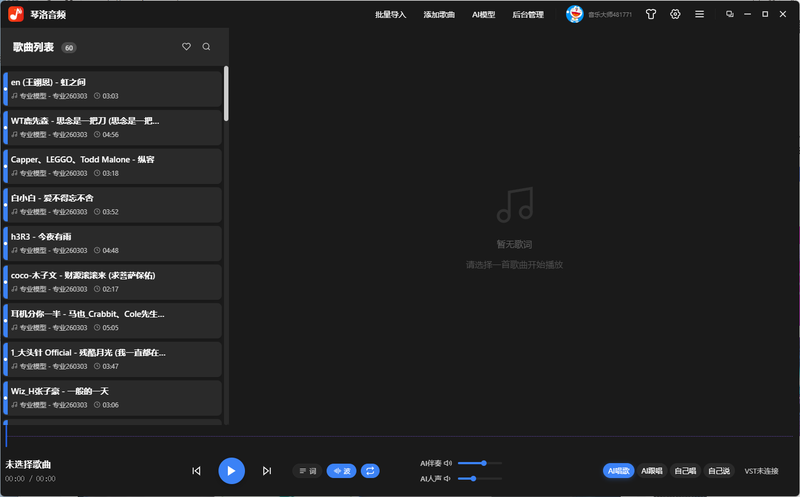Toggle the 波 waveform button

pos(341,470)
